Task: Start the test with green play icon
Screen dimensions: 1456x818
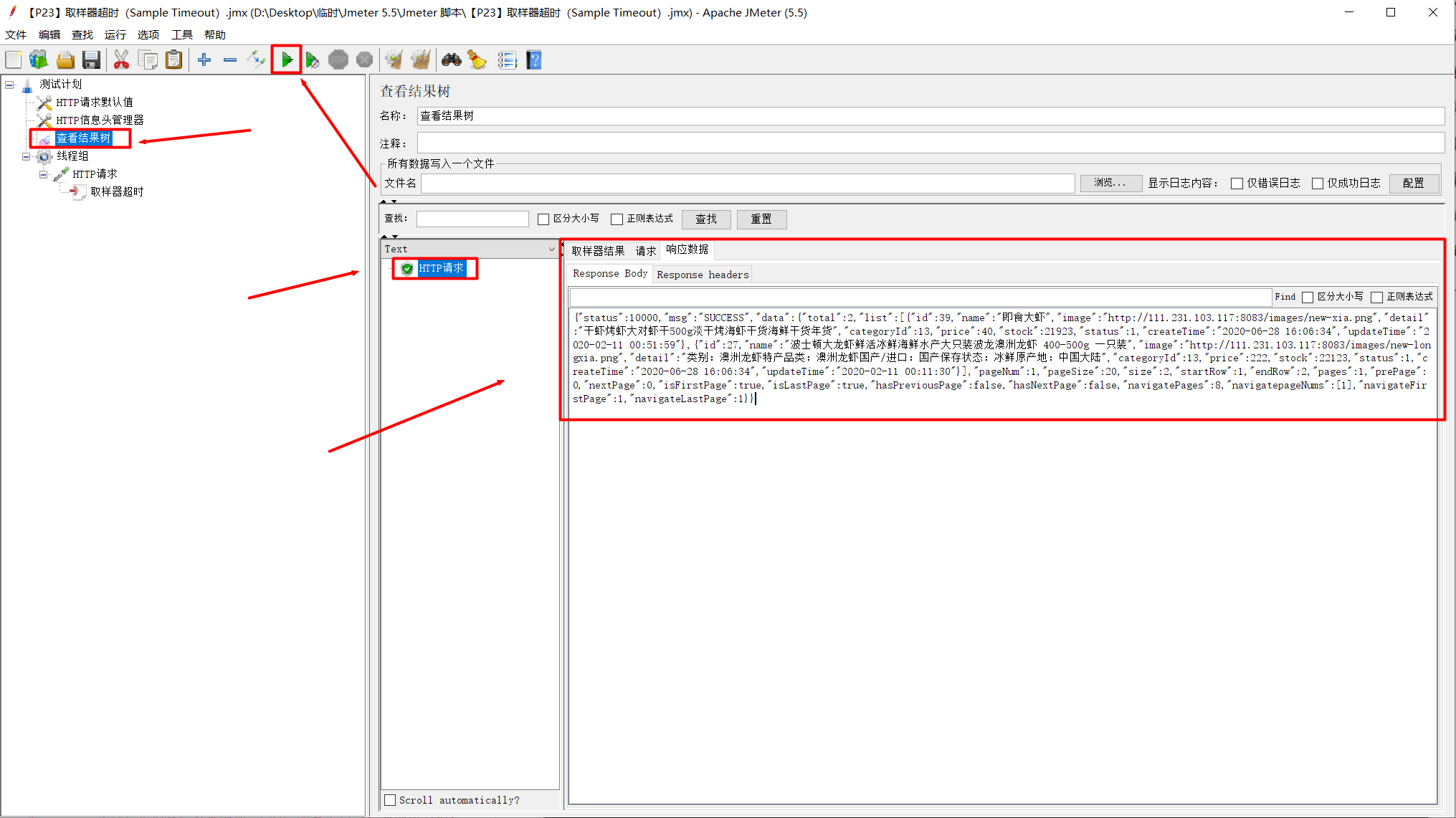Action: point(287,60)
